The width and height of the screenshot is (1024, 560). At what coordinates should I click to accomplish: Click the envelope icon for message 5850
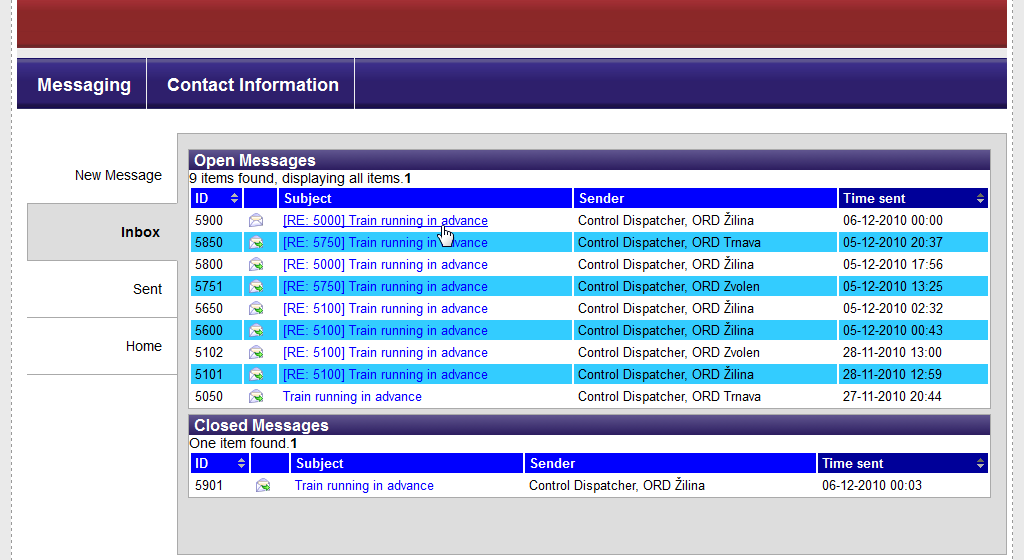point(256,243)
